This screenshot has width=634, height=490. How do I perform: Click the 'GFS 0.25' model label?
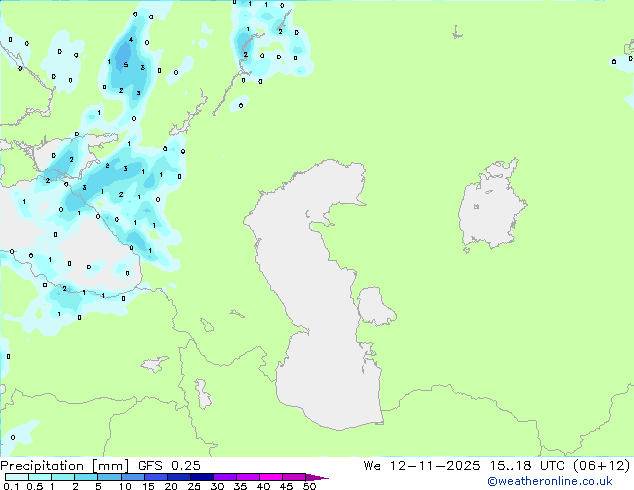click(169, 466)
